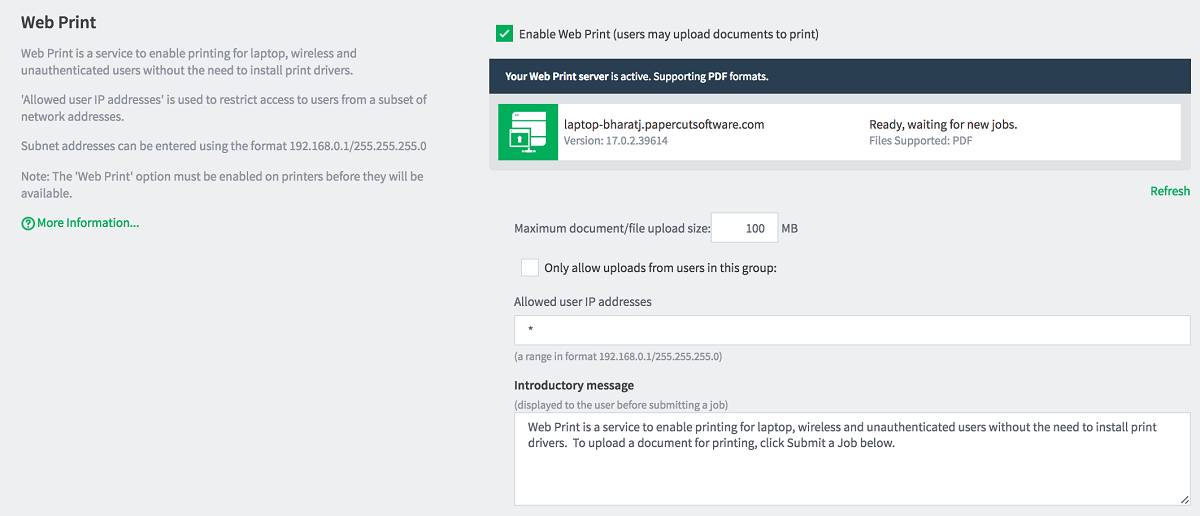Click the question mark help icon

28,224
